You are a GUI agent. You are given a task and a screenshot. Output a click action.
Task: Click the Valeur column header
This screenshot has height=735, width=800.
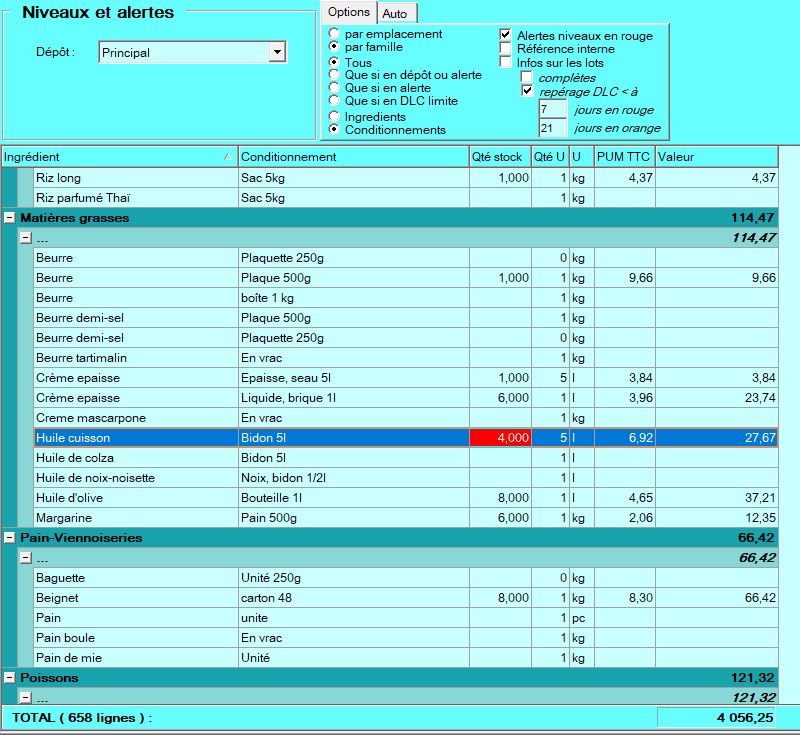(x=715, y=157)
